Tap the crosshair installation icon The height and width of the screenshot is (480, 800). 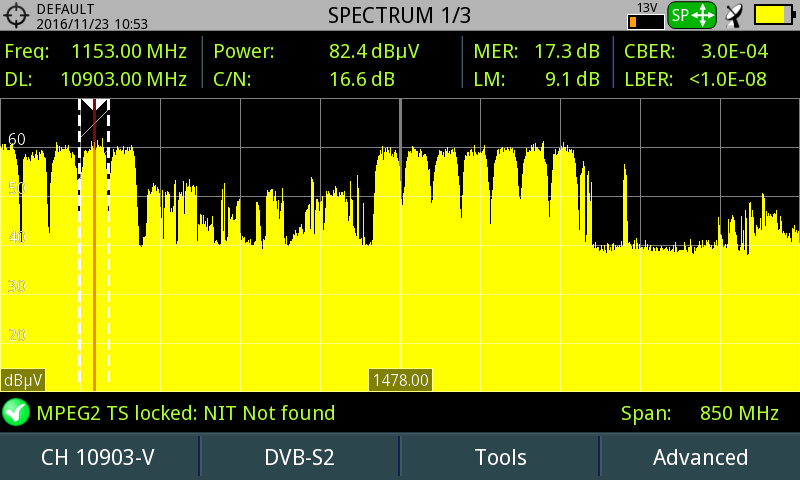tap(16, 15)
